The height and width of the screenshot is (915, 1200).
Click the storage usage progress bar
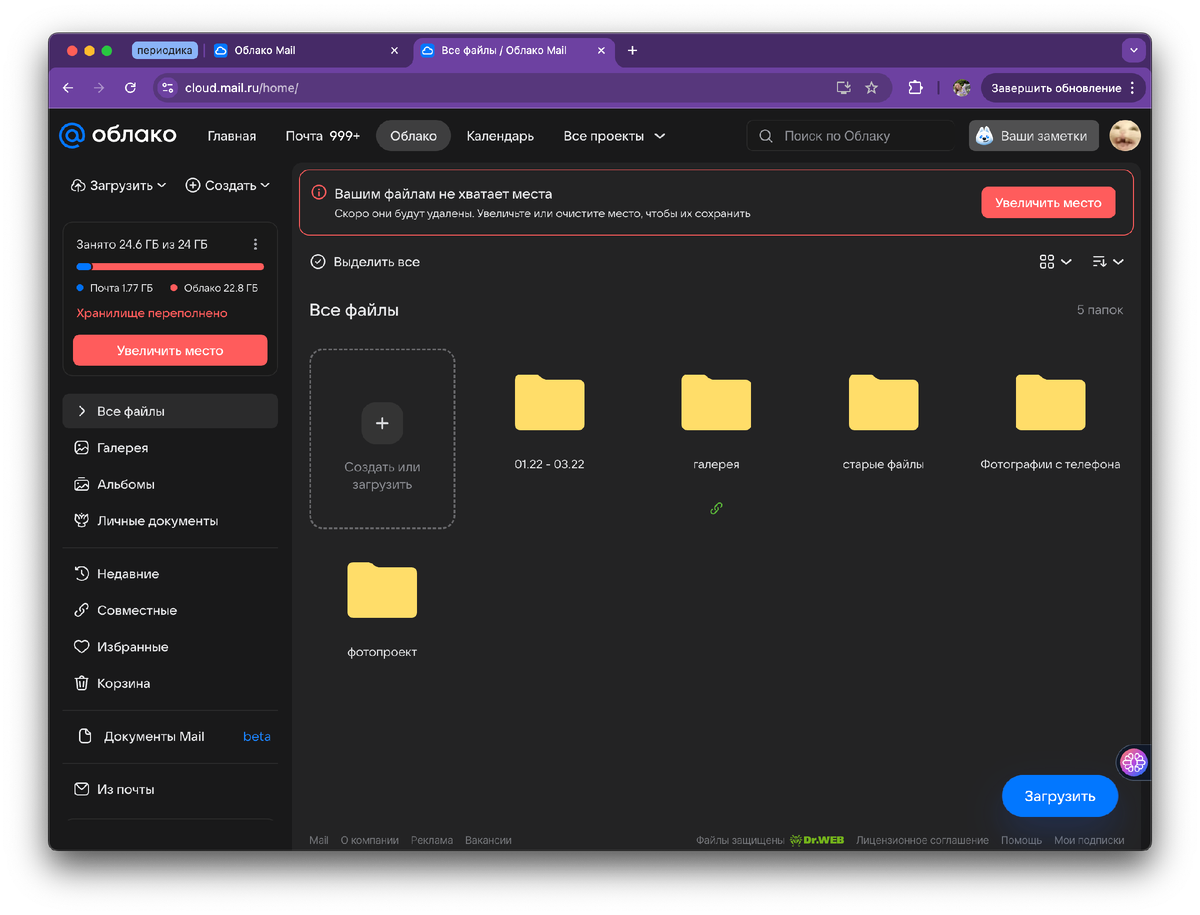169,265
